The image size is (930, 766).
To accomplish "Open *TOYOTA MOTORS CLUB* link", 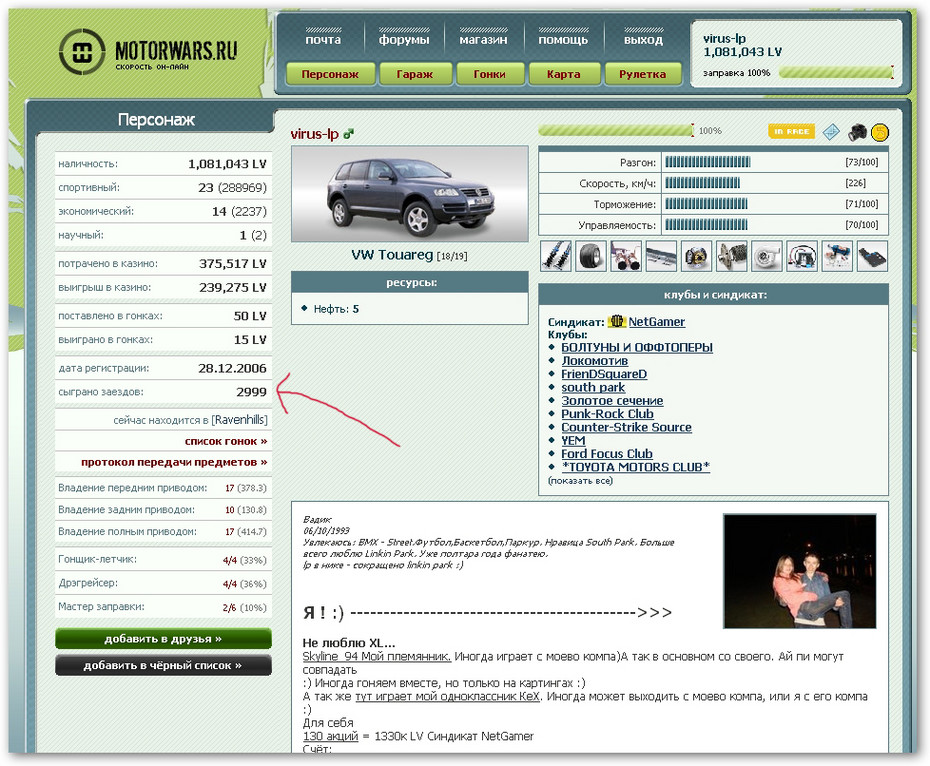I will point(635,467).
